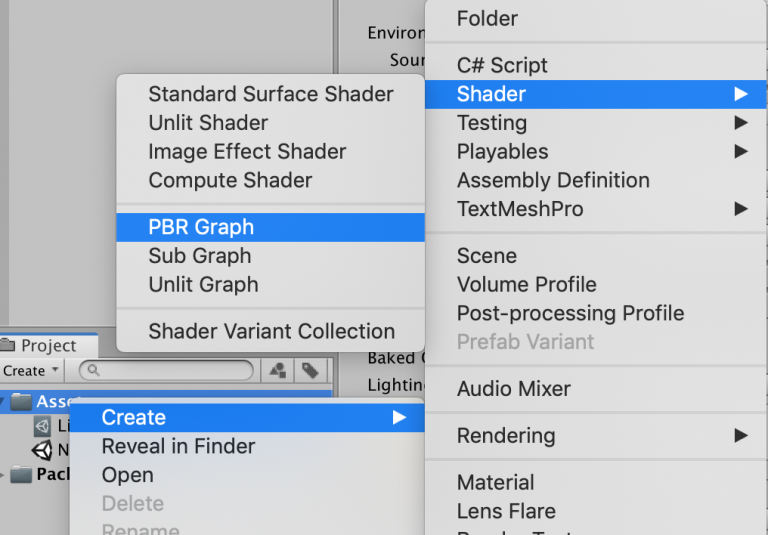Viewport: 768px width, 535px height.
Task: Expand the Packages folder tree arrow
Action: pos(2,474)
